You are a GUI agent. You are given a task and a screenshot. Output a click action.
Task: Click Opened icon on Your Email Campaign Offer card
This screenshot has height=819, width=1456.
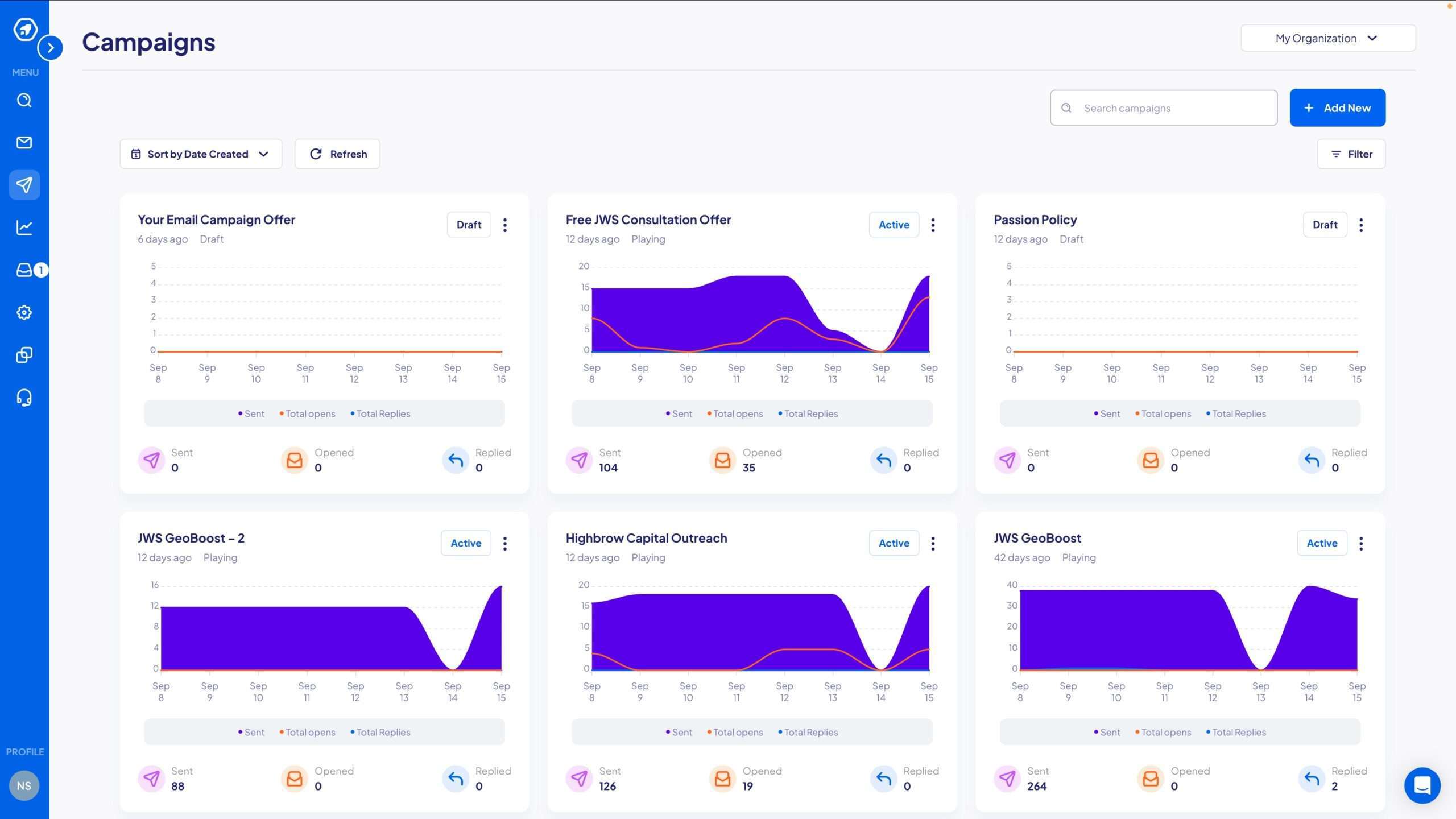[x=295, y=460]
